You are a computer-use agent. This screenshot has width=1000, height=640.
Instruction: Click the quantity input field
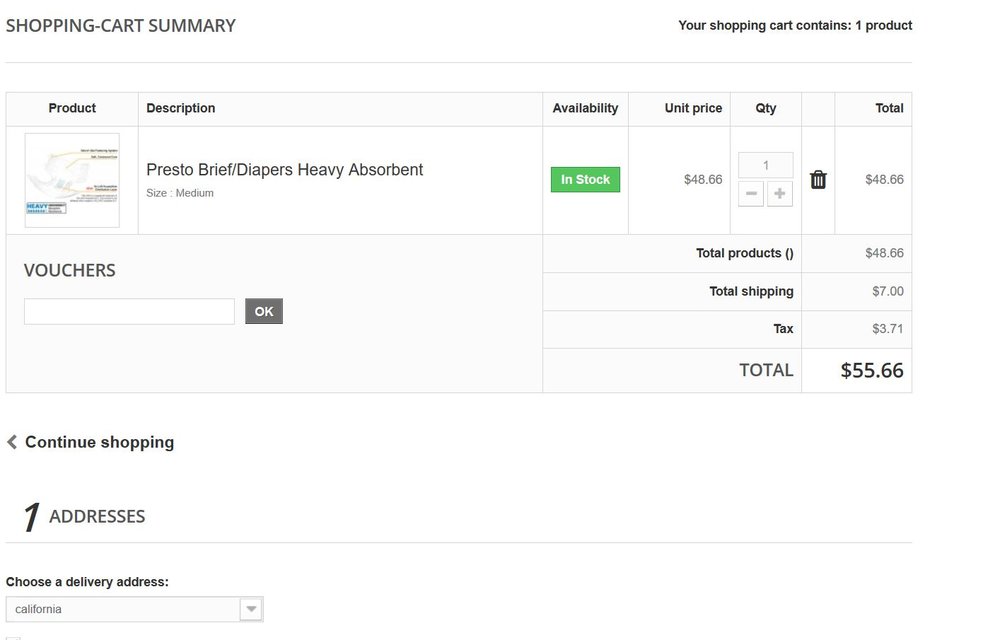766,165
